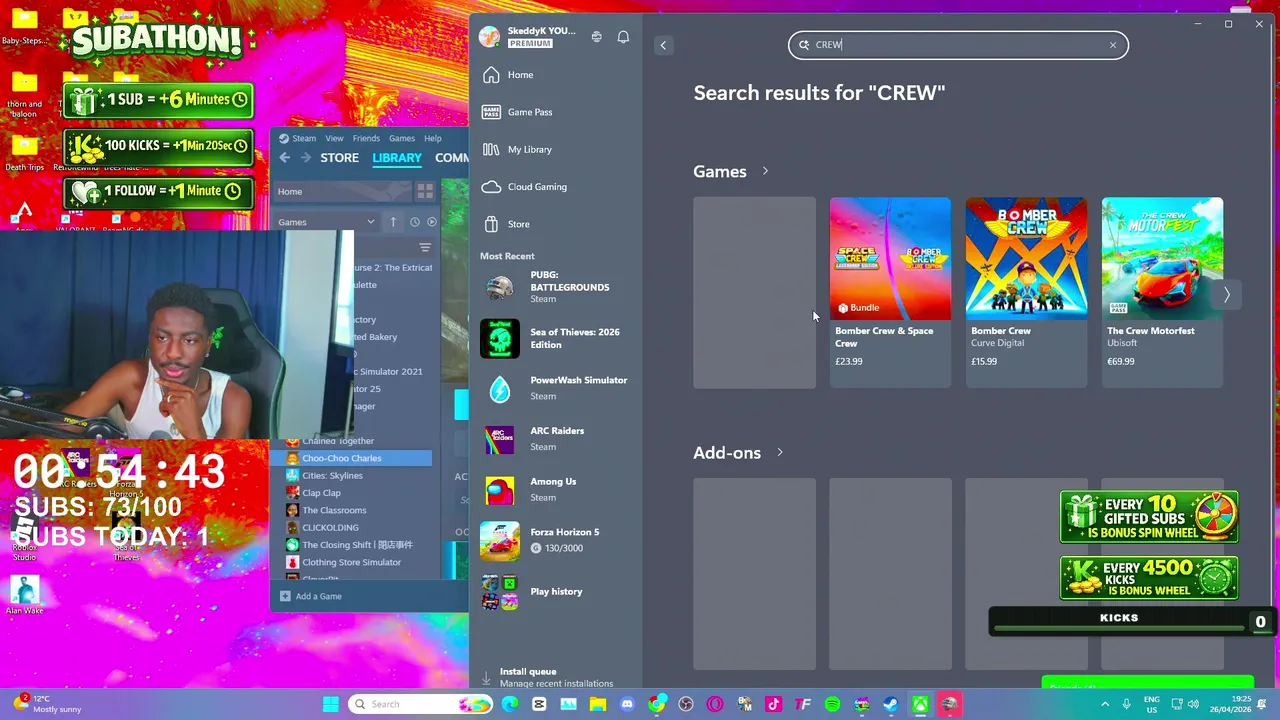
Task: Open Windows Start menu
Action: click(x=331, y=704)
